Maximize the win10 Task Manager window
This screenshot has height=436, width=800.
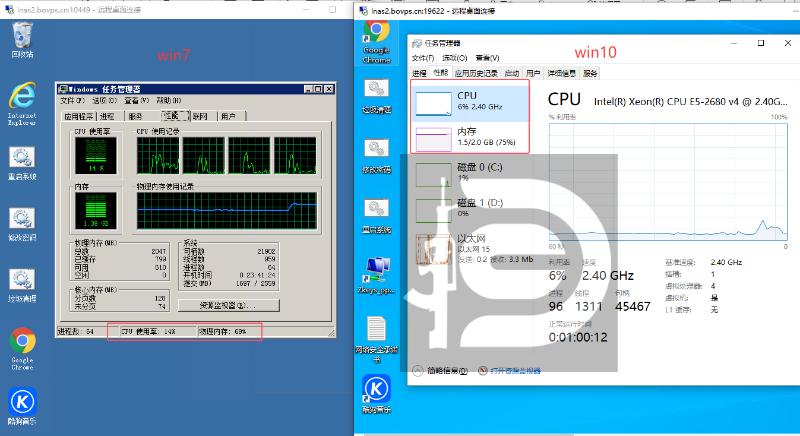pos(761,43)
